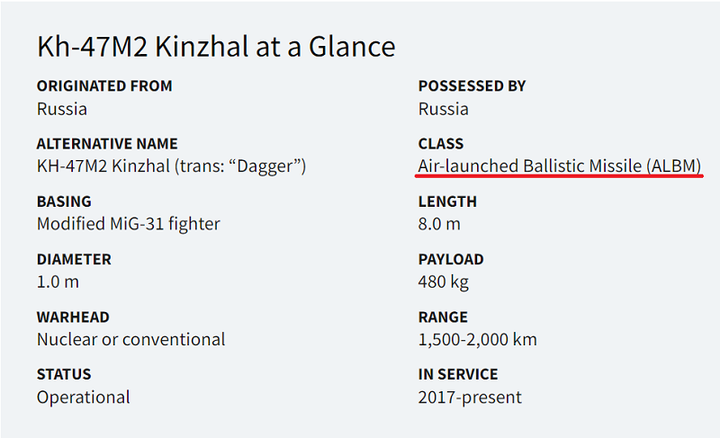The height and width of the screenshot is (438, 720).
Task: Click the DIAMETER value 1.0 m
Action: pyautogui.click(x=58, y=282)
